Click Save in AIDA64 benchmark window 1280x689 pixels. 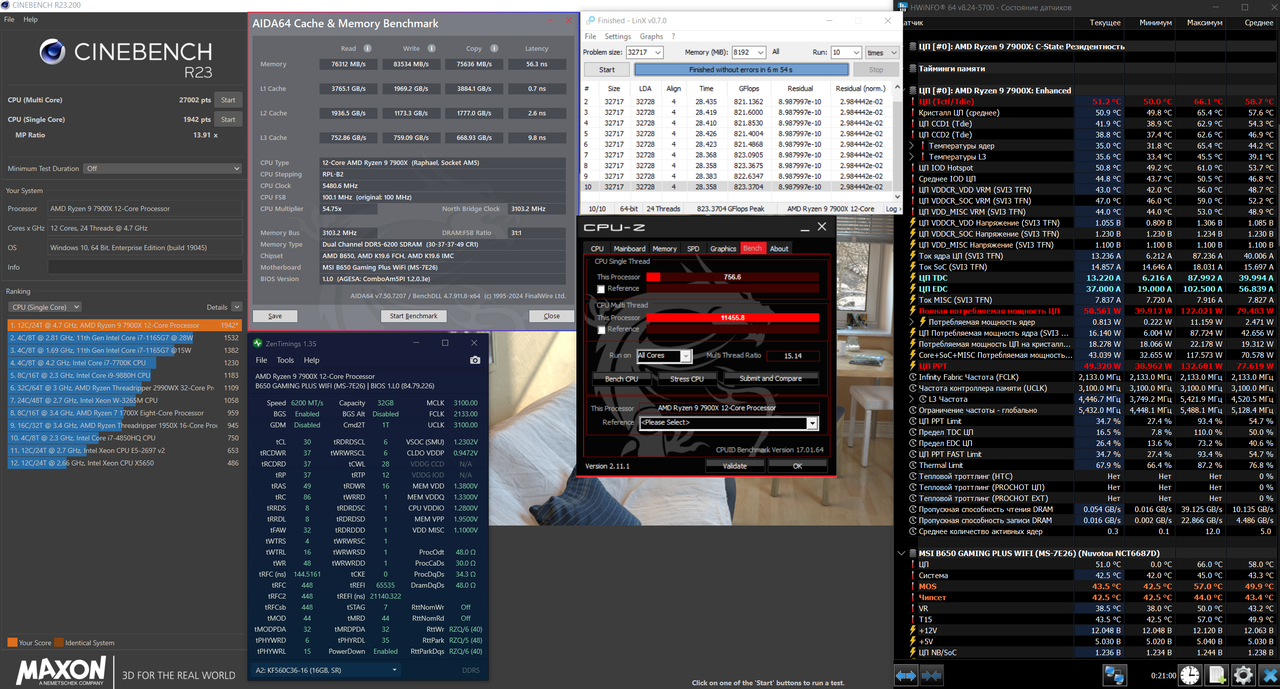(x=275, y=316)
